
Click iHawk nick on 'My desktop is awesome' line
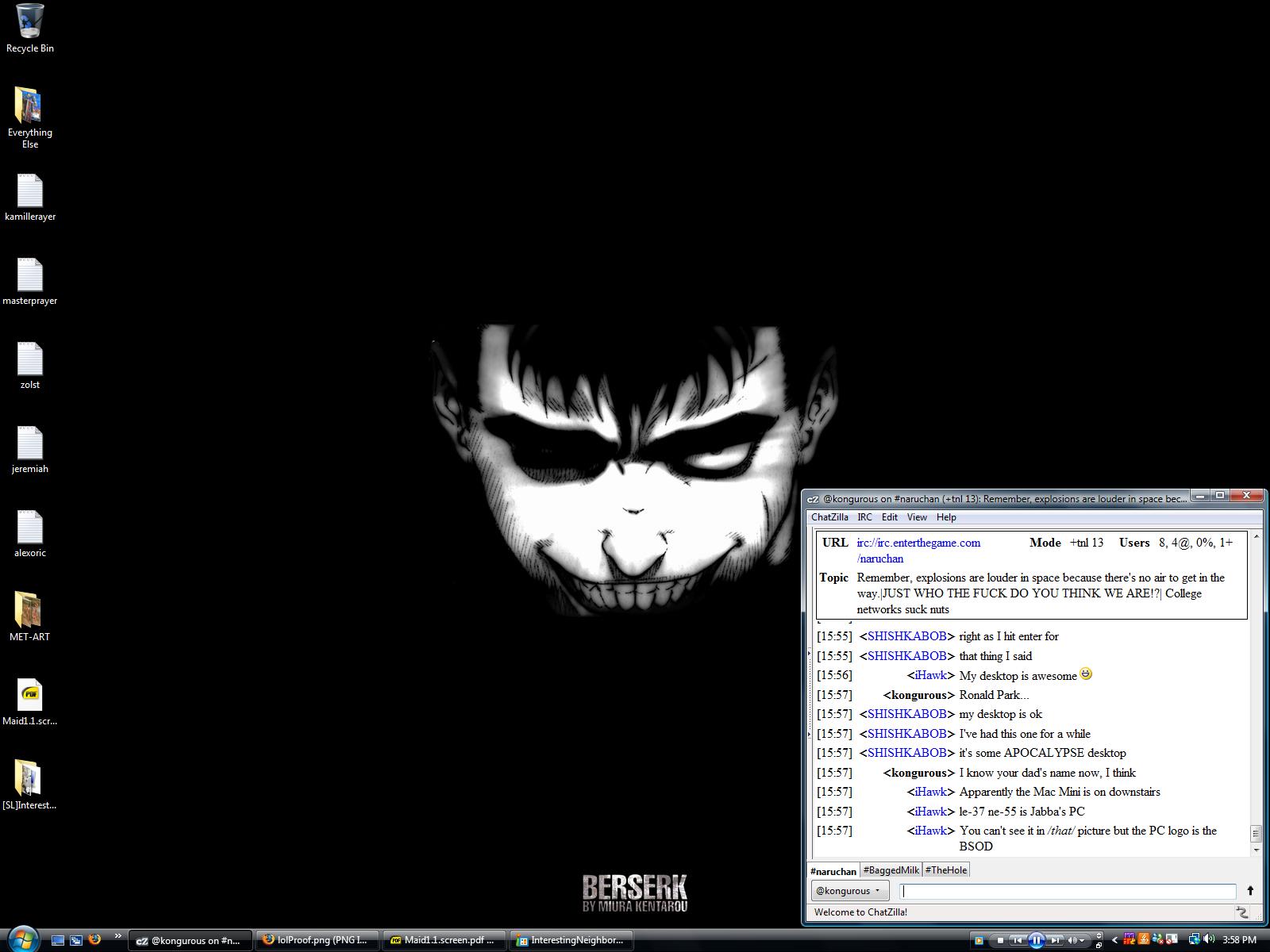[x=930, y=675]
